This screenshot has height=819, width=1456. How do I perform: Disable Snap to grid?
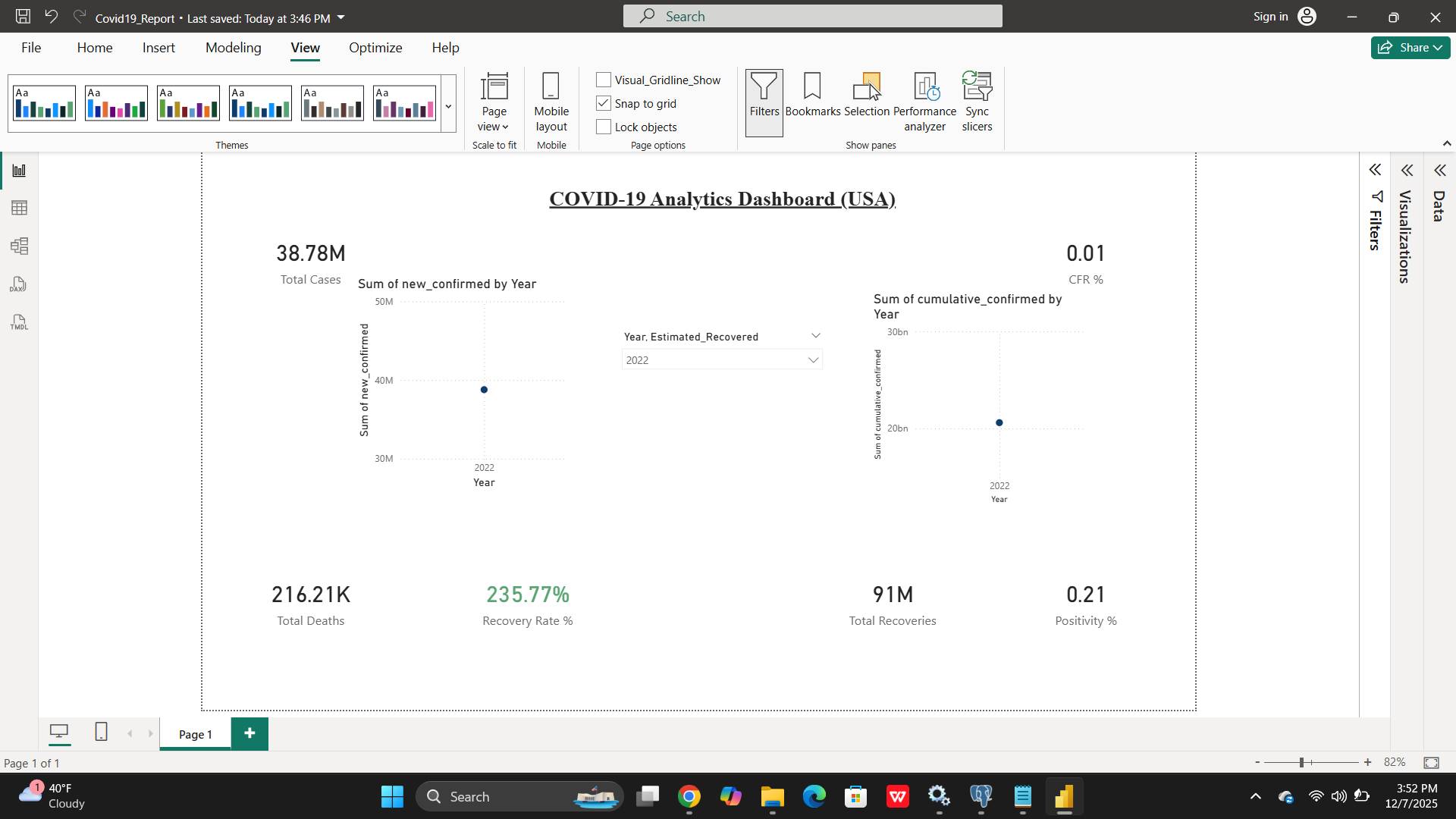[604, 102]
